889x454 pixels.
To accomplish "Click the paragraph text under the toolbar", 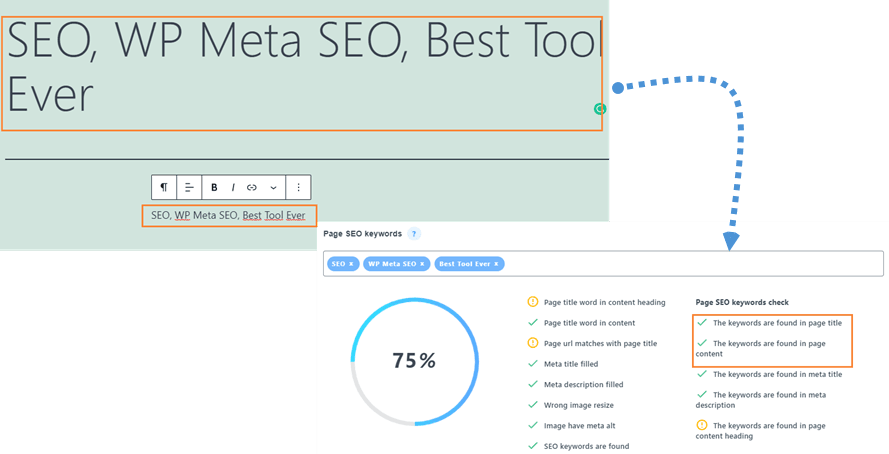I will 228,215.
